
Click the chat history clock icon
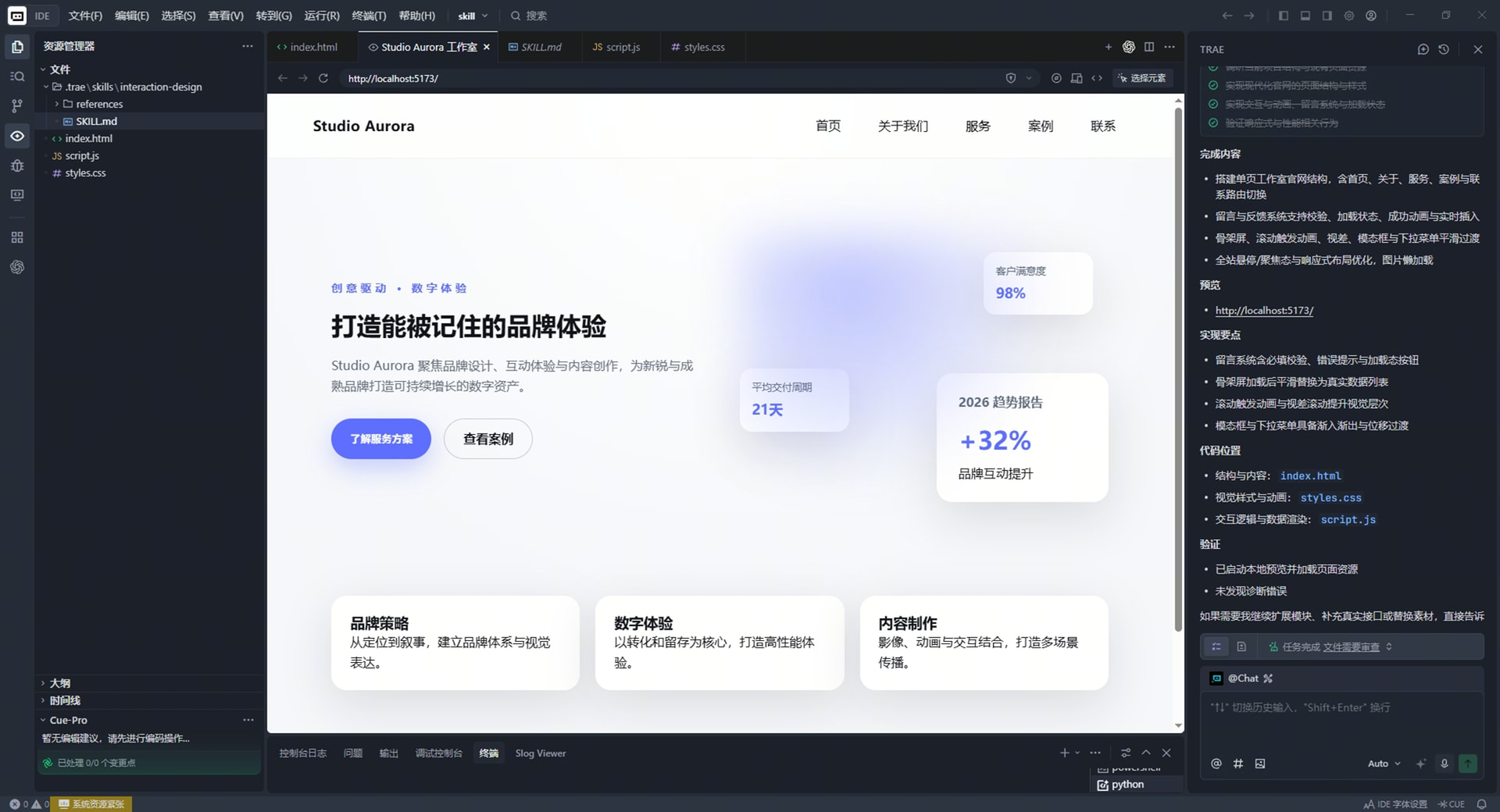coord(1444,49)
